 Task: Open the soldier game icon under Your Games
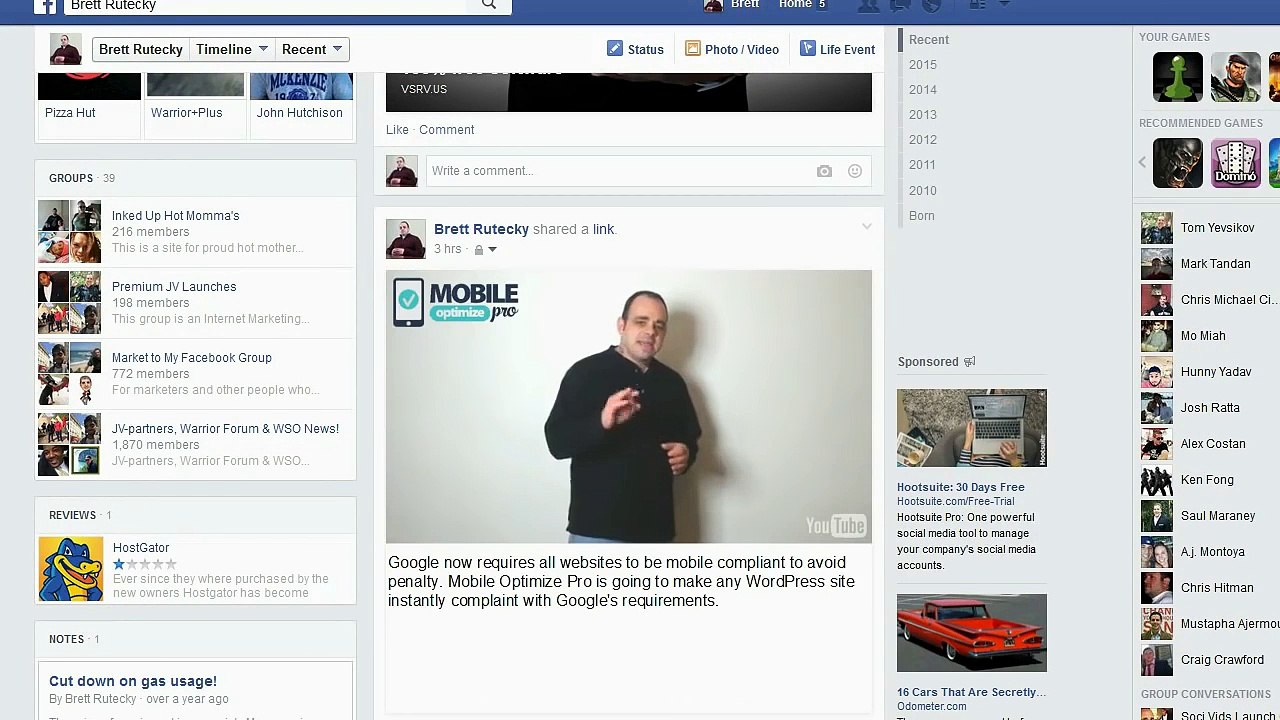(1236, 77)
